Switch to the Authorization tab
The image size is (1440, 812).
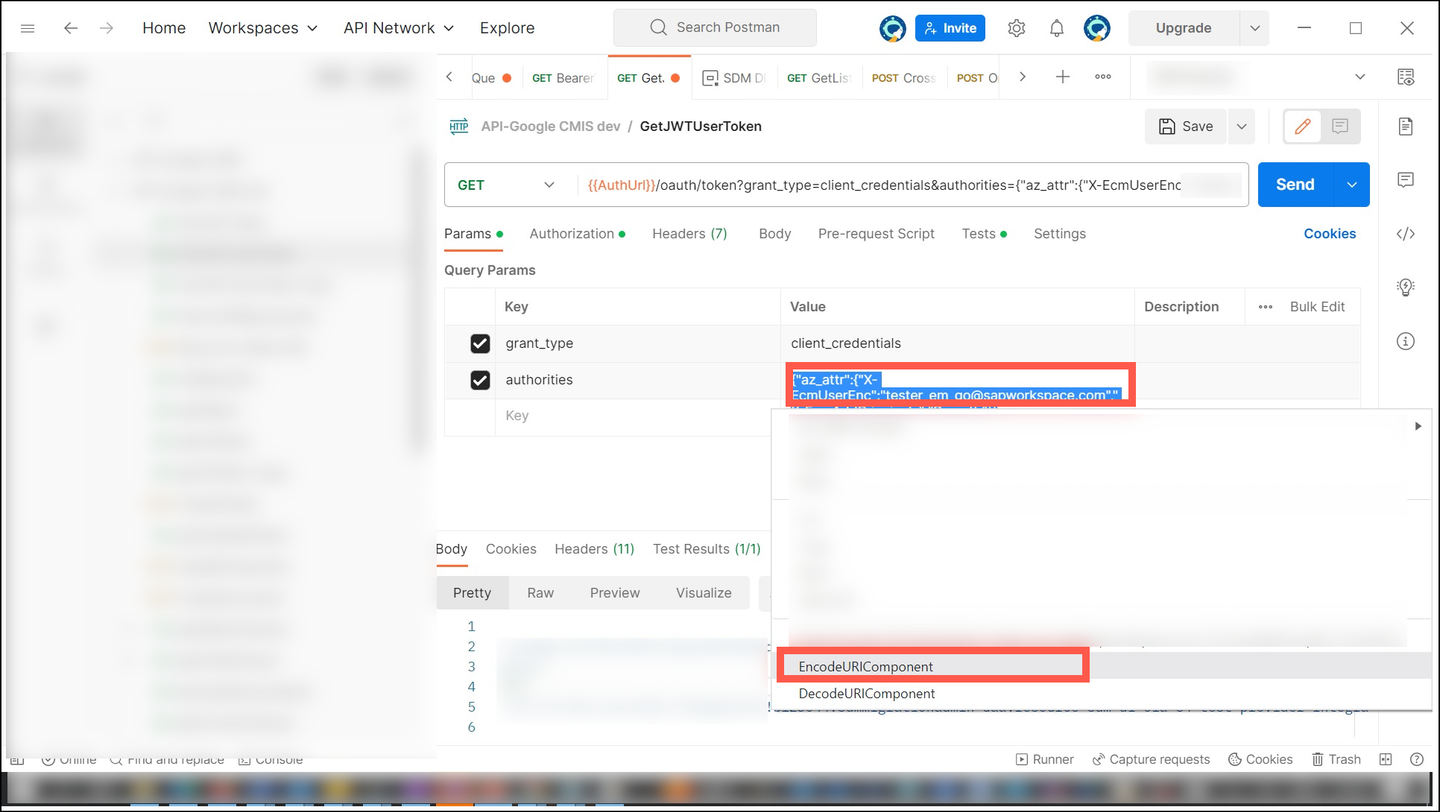(577, 234)
